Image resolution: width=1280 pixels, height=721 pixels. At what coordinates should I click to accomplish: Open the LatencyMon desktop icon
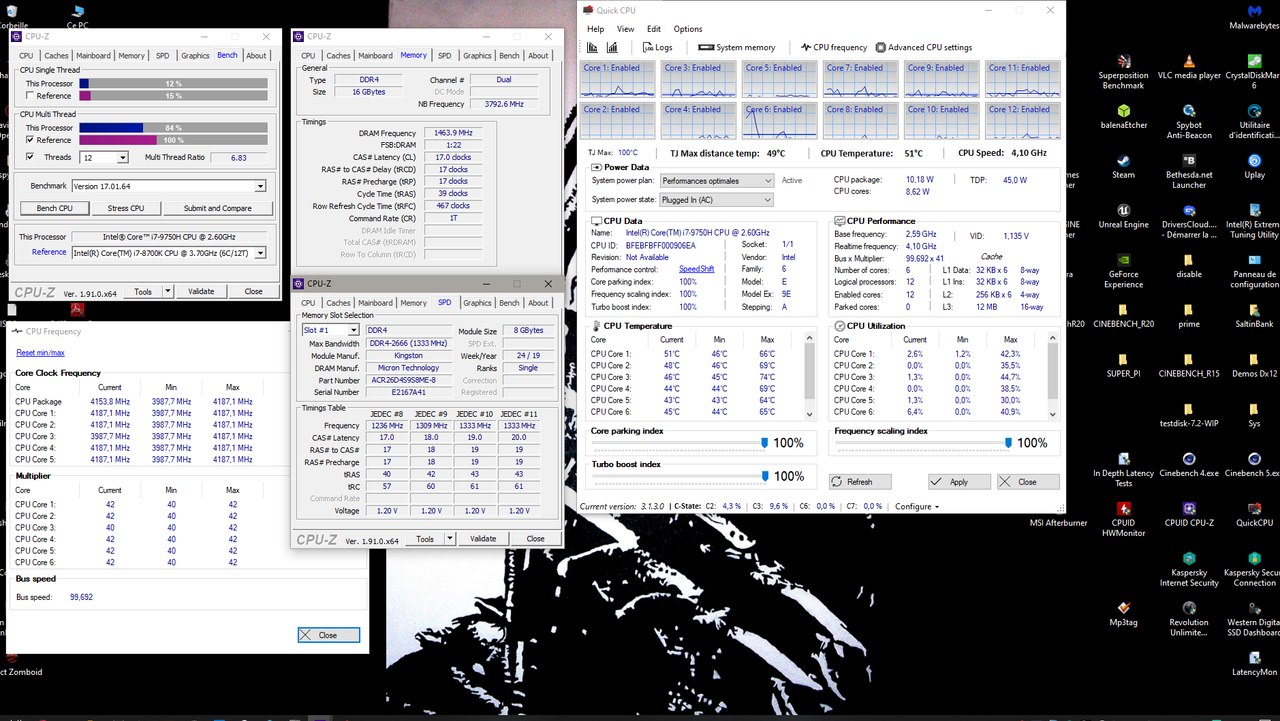[x=1254, y=664]
